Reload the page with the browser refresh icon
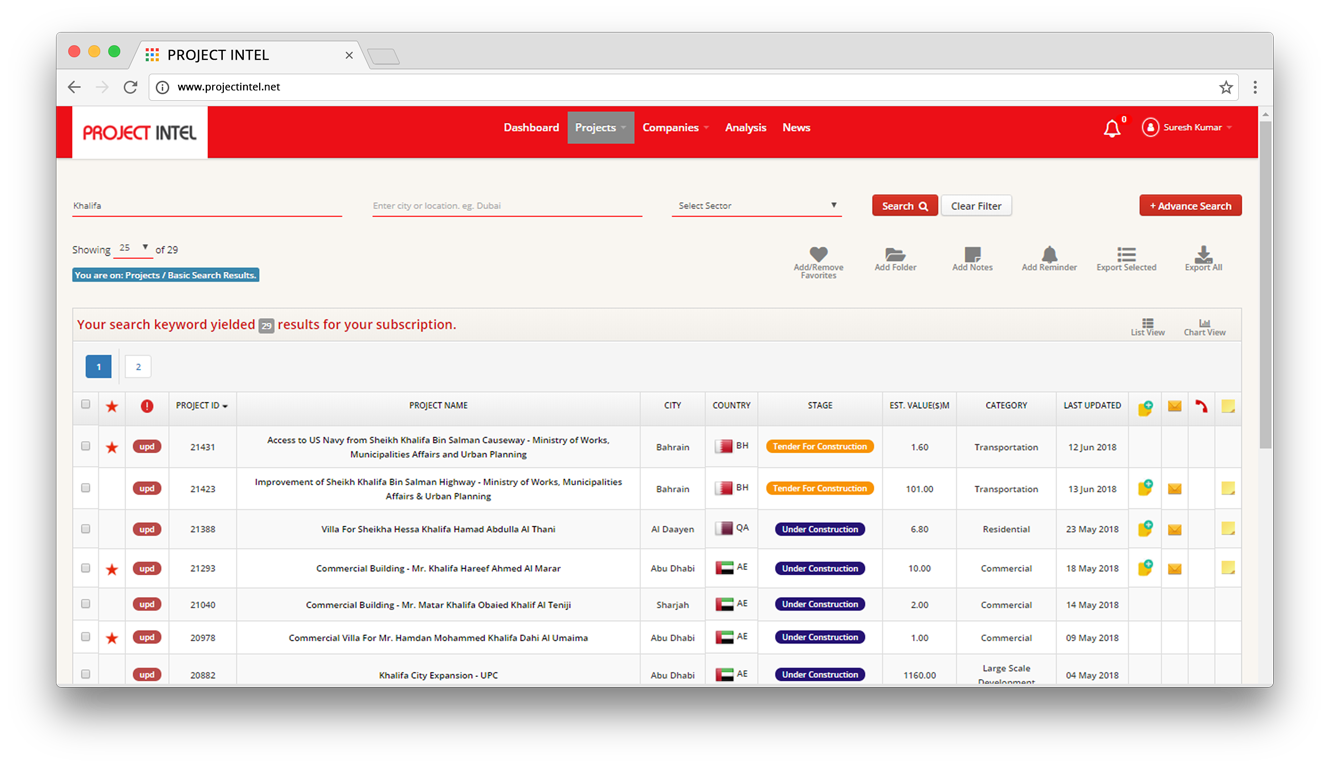The width and height of the screenshot is (1329, 767). pyautogui.click(x=130, y=87)
